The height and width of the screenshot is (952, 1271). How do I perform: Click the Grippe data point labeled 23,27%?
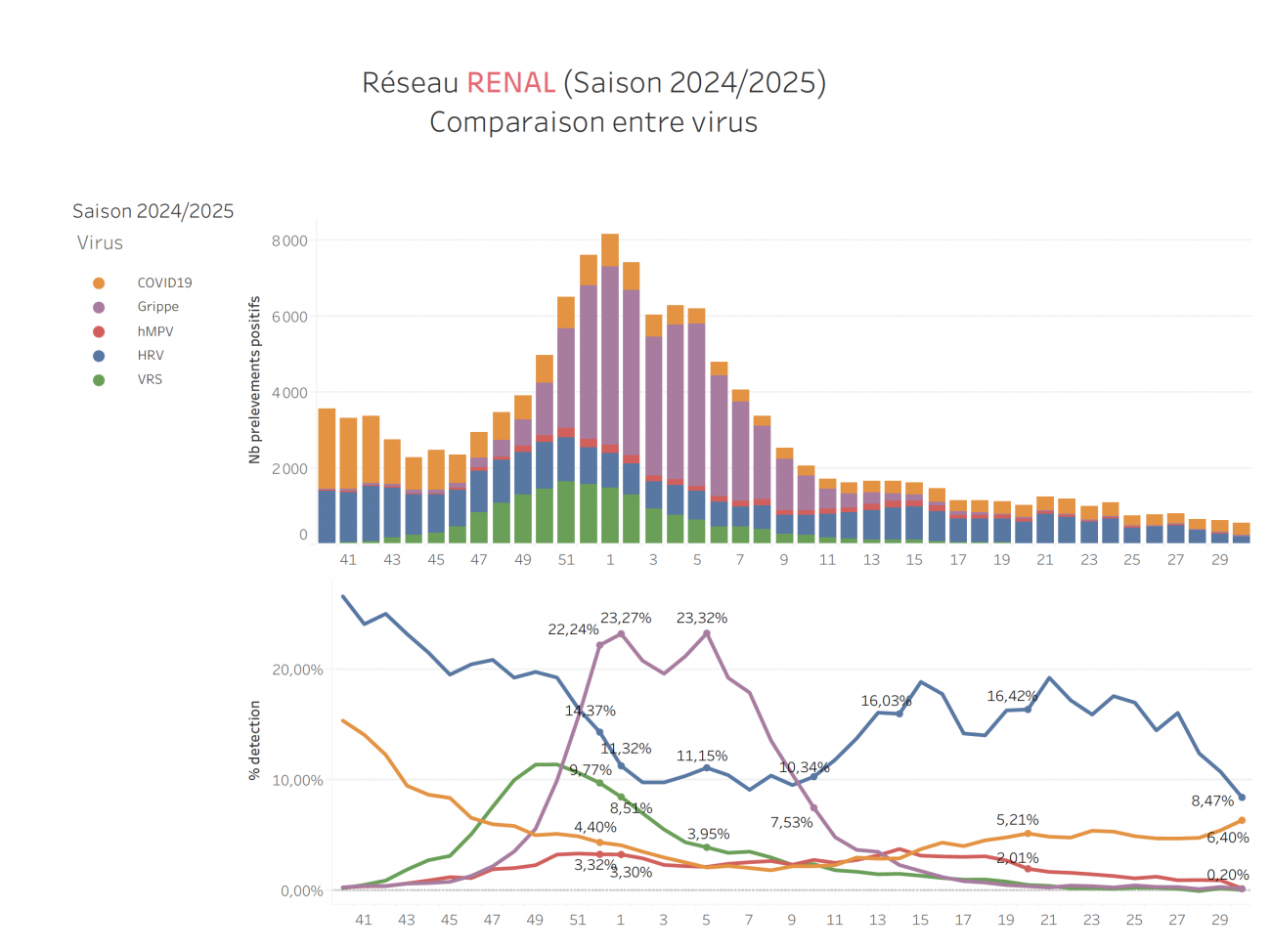pos(621,633)
